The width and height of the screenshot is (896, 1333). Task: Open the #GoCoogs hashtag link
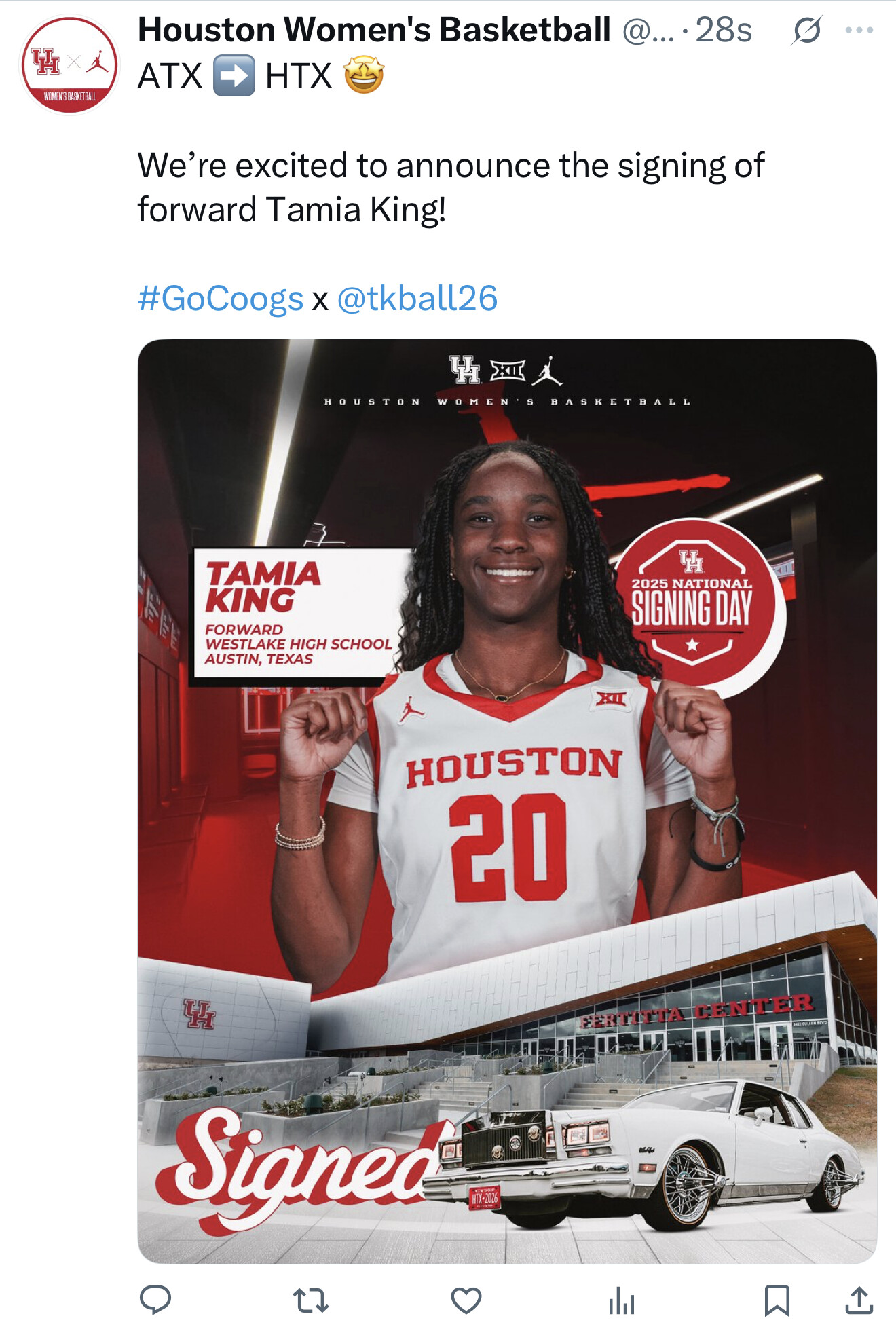pyautogui.click(x=221, y=299)
